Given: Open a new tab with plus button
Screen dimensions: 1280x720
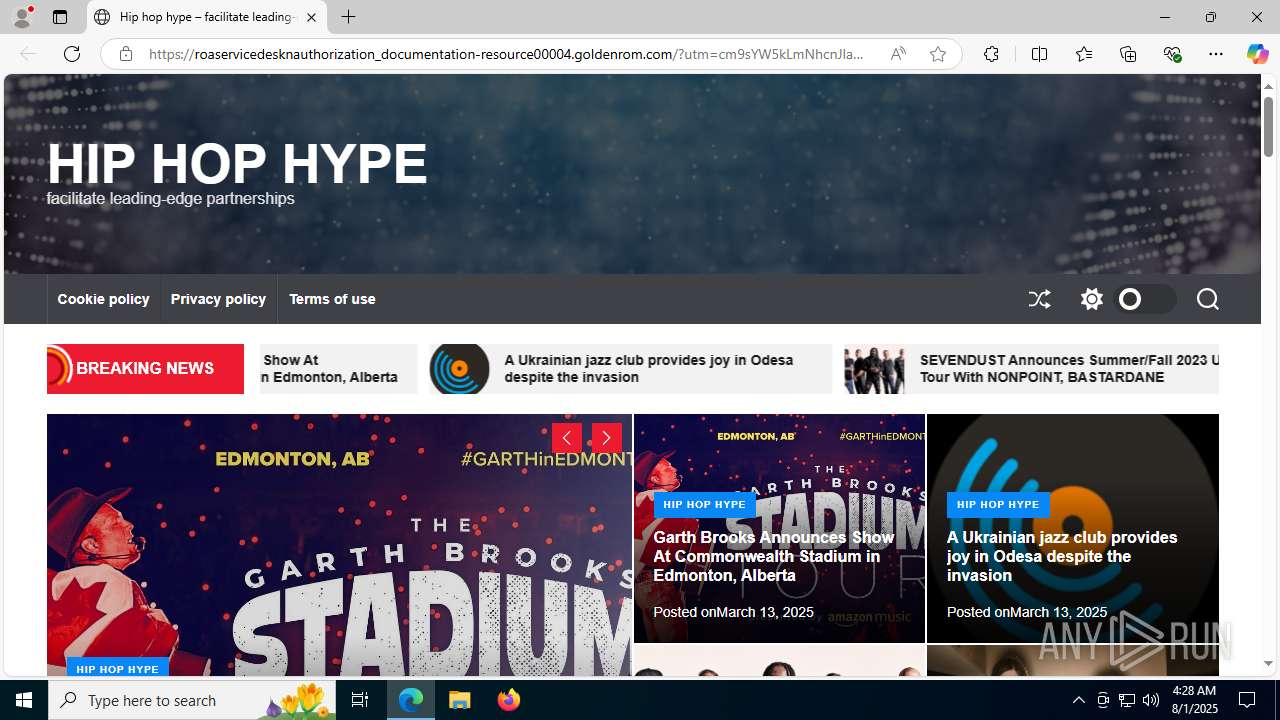Looking at the screenshot, I should [x=348, y=17].
